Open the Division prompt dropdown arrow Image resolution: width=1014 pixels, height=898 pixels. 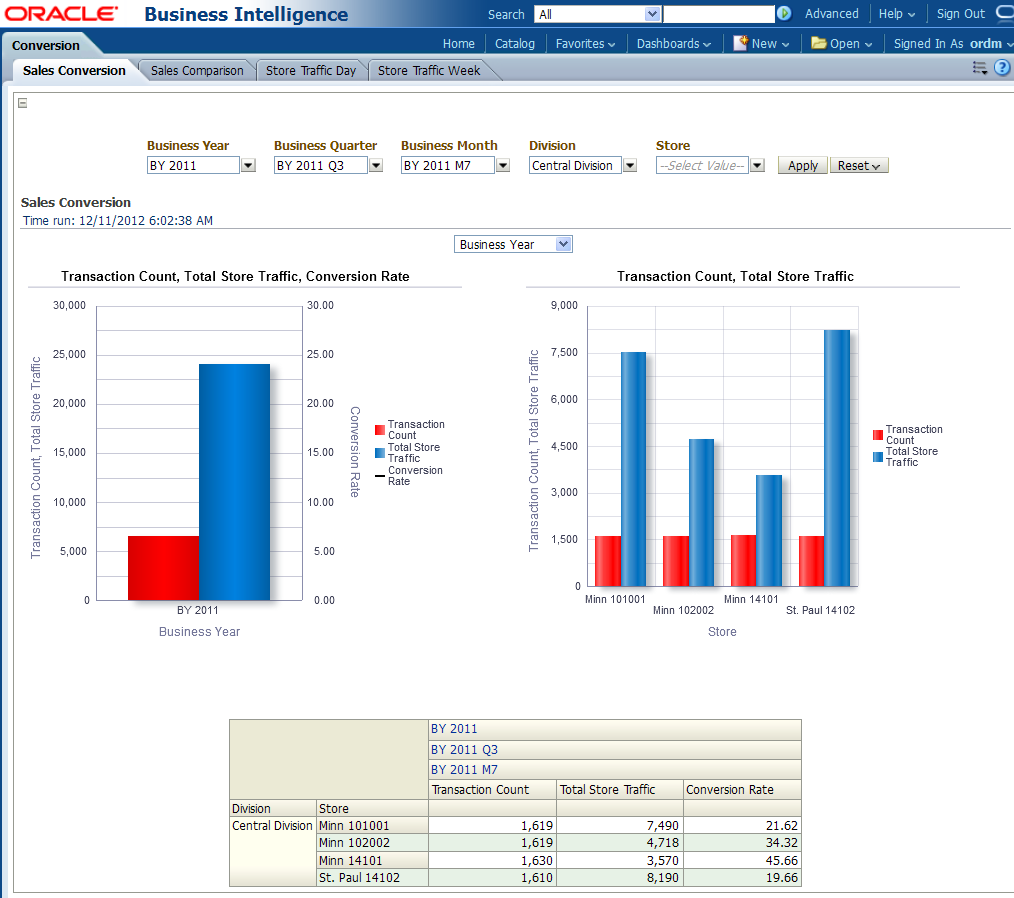point(630,166)
